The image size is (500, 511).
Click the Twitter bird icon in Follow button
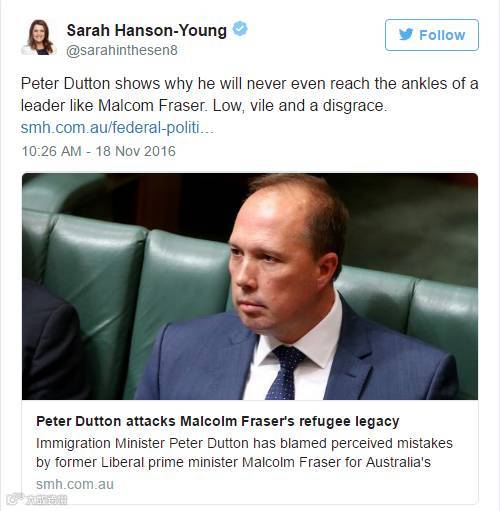click(x=406, y=35)
